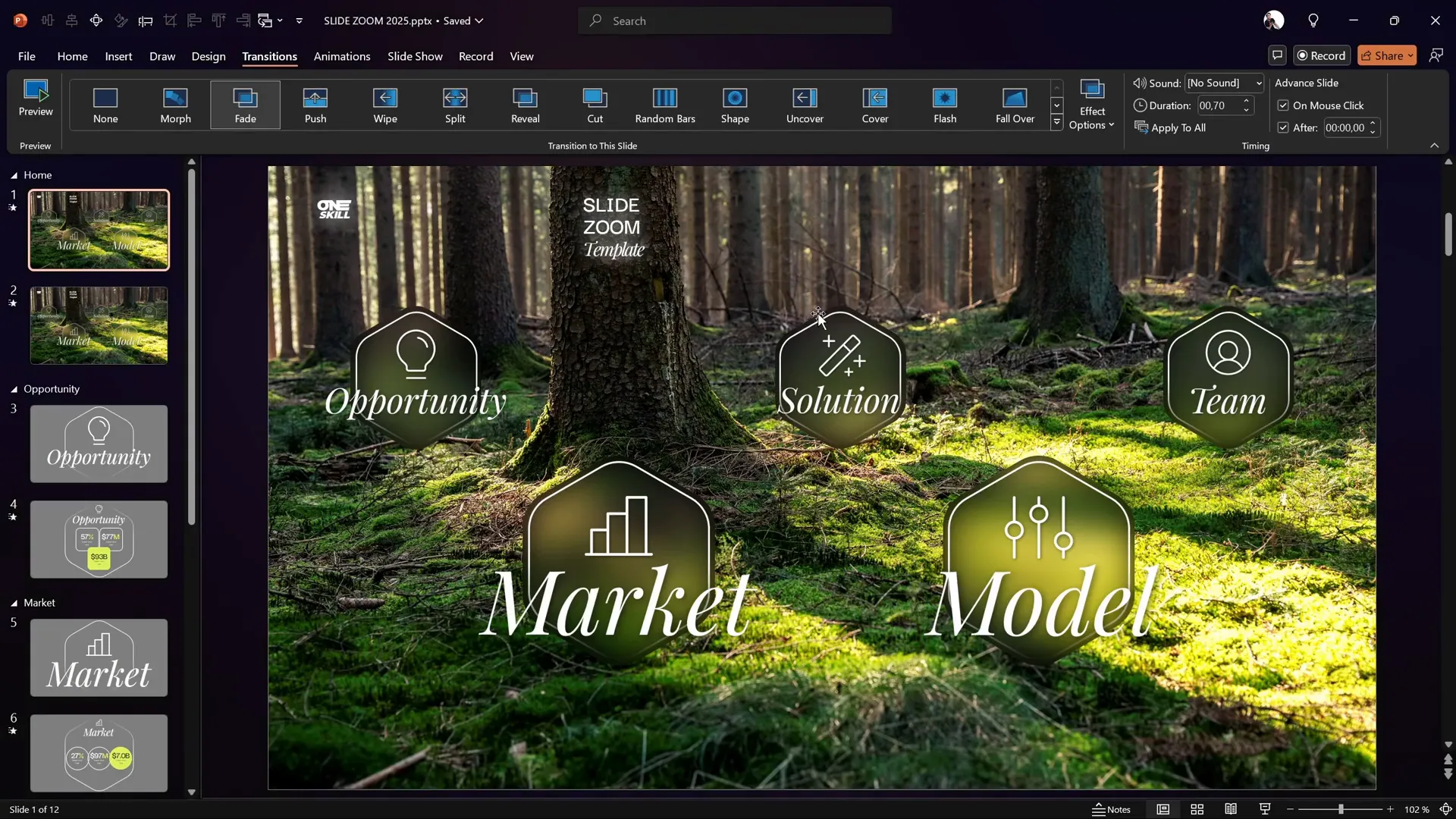This screenshot has height=819, width=1456.
Task: Click the lightbulb help icon
Action: (1313, 20)
